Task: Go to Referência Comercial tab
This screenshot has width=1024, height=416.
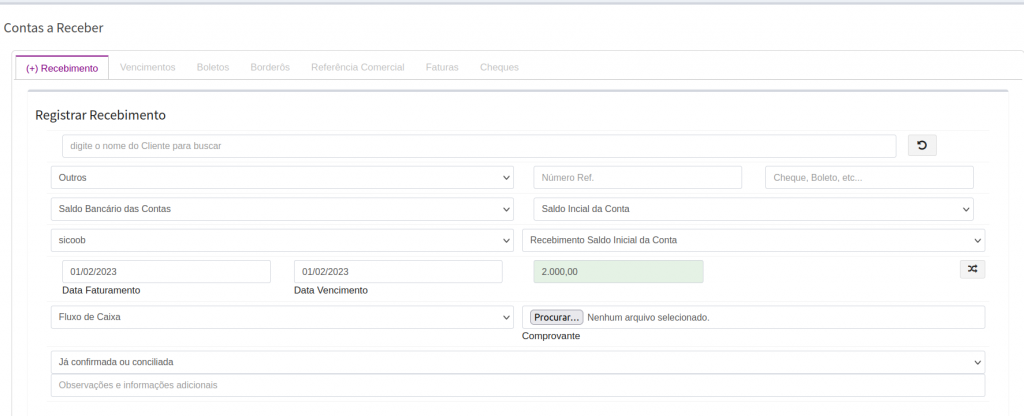Action: [x=357, y=67]
